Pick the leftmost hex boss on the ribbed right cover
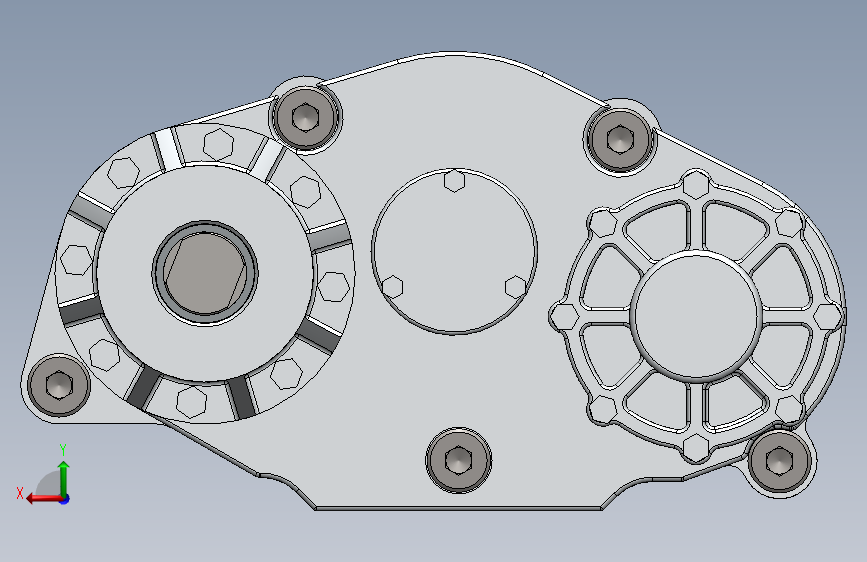The width and height of the screenshot is (867, 562). pyautogui.click(x=565, y=316)
